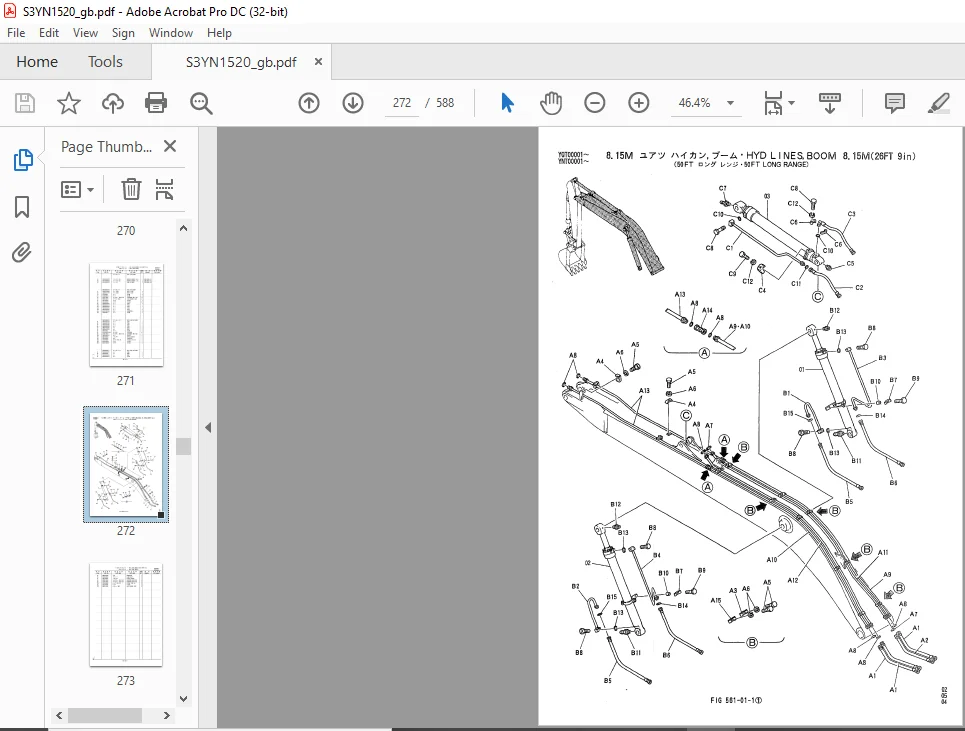Click the thumbnail panel vertical scrollbar handle
Viewport: 965px width, 731px height.
[183, 446]
